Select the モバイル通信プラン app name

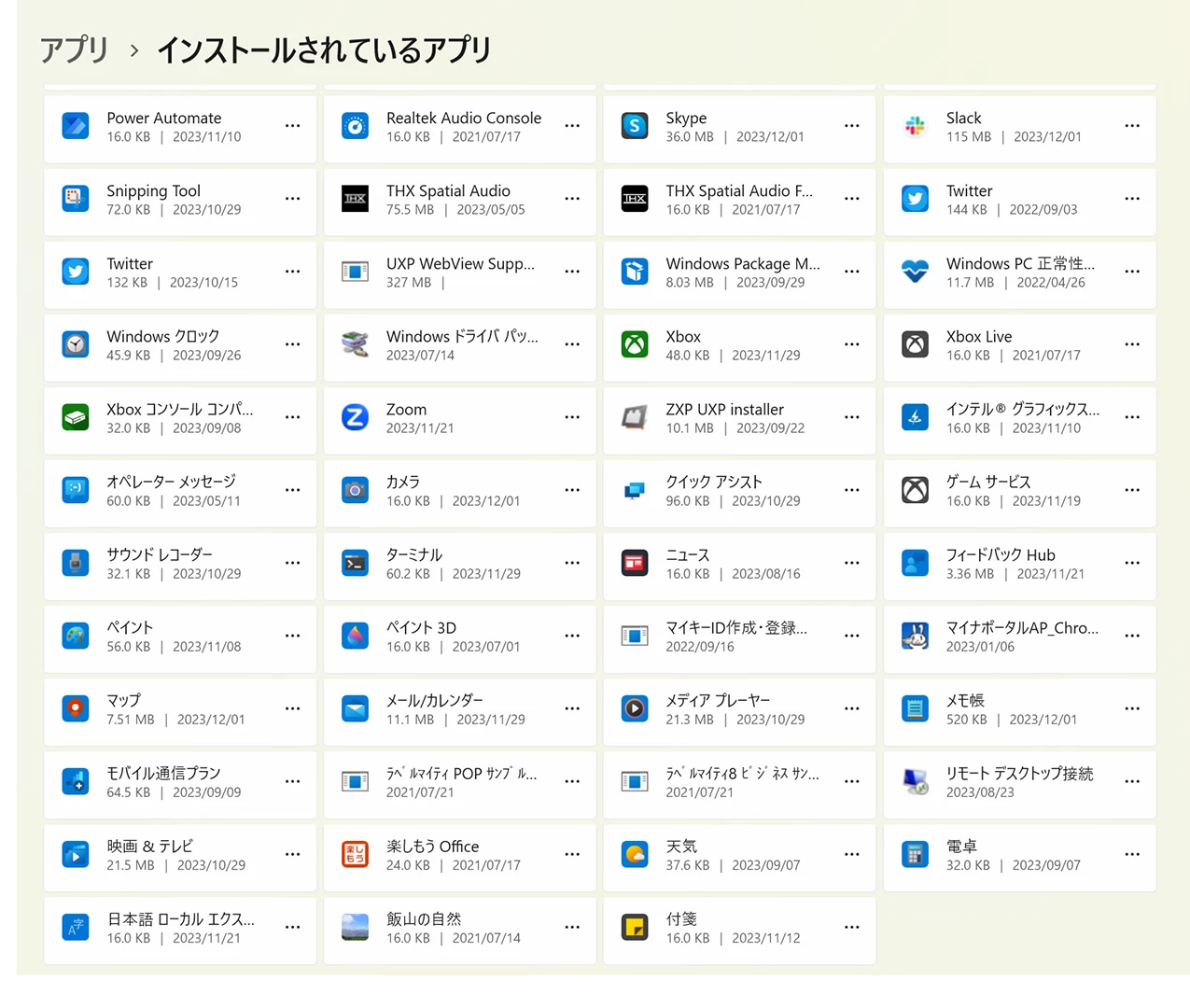tap(163, 773)
